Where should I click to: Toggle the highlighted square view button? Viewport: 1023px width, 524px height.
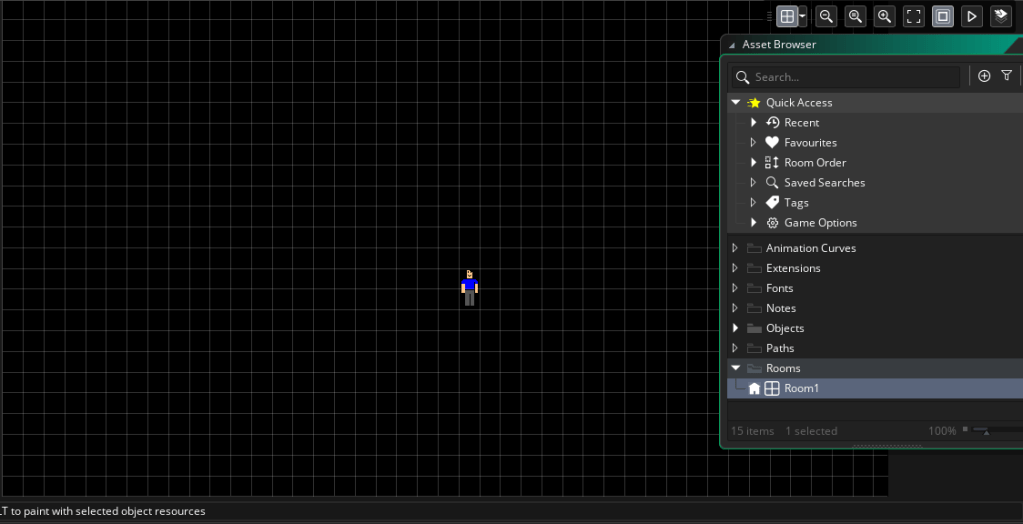coord(943,16)
